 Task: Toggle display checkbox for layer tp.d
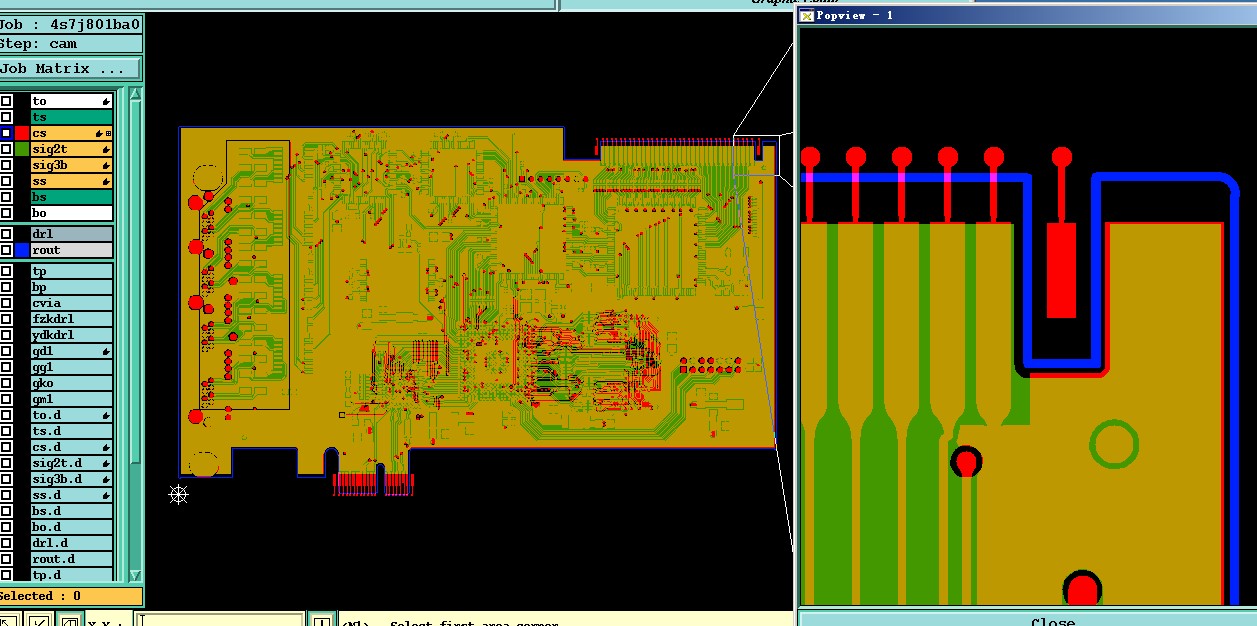[6, 575]
